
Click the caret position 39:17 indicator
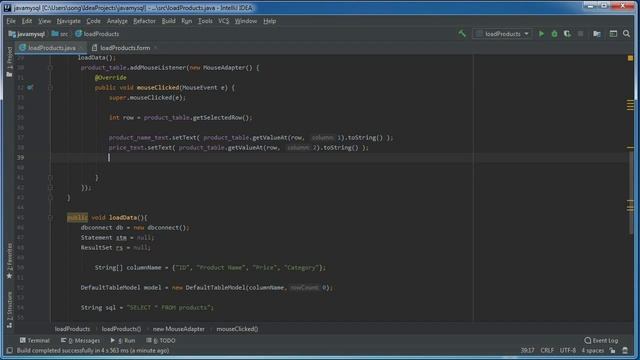(527, 351)
